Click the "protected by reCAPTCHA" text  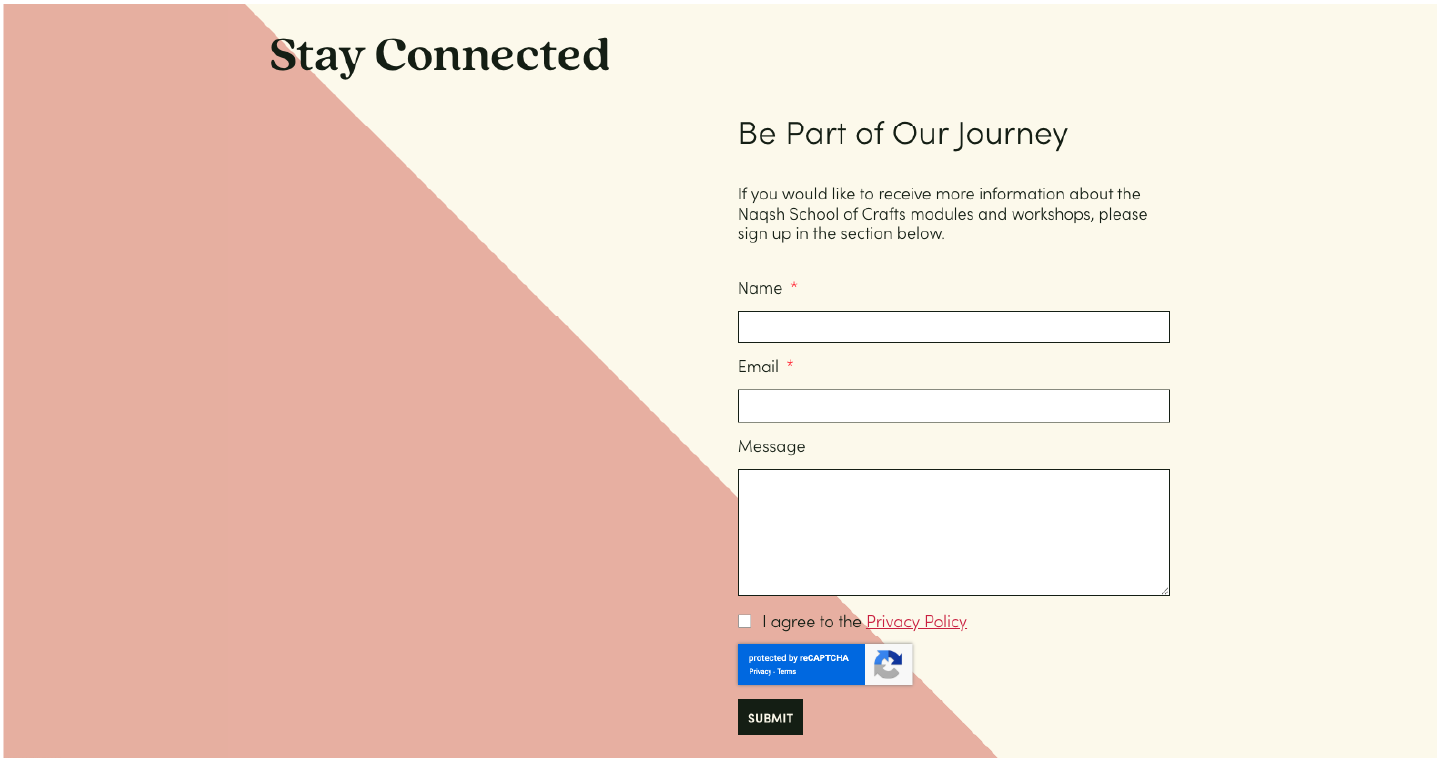click(x=798, y=658)
